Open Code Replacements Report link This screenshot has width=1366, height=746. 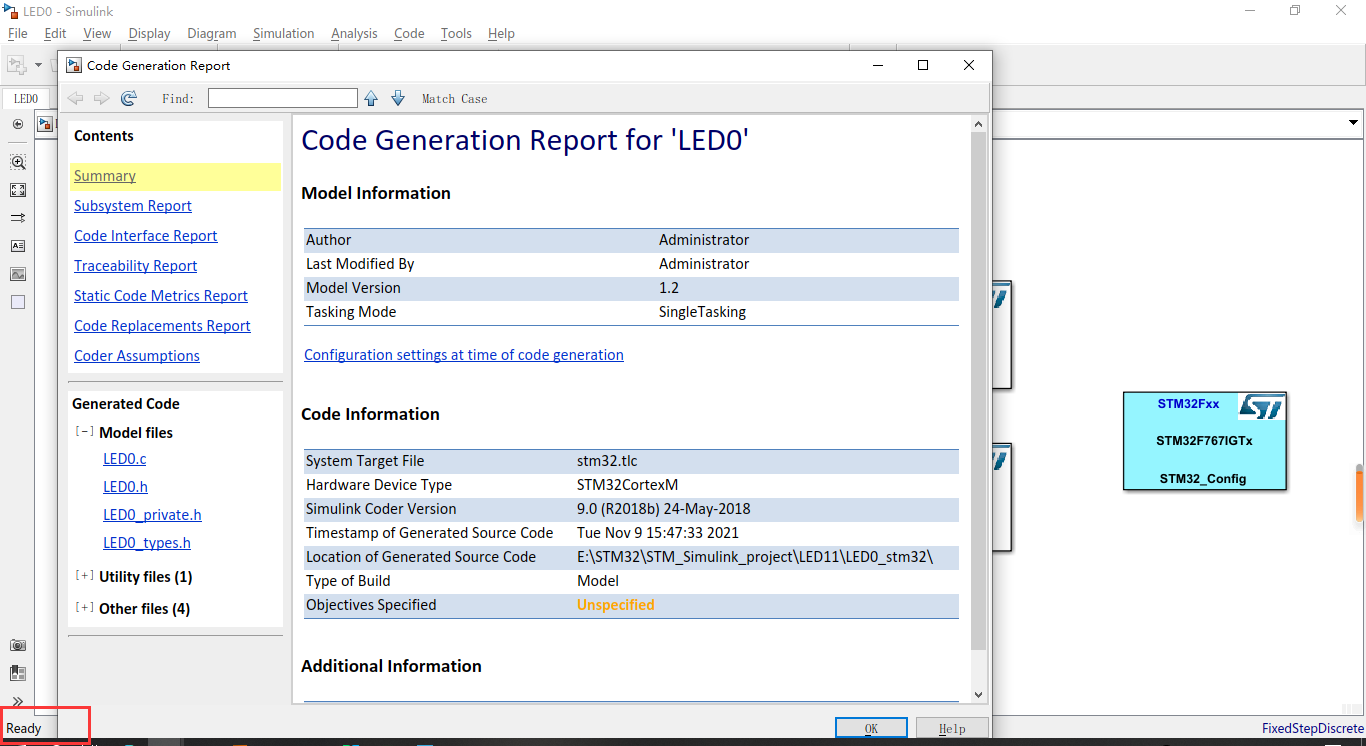point(162,326)
